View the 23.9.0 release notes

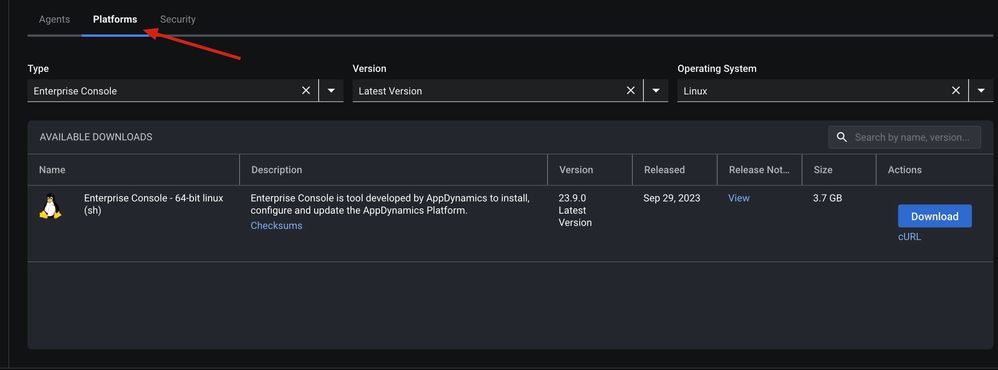(x=739, y=198)
